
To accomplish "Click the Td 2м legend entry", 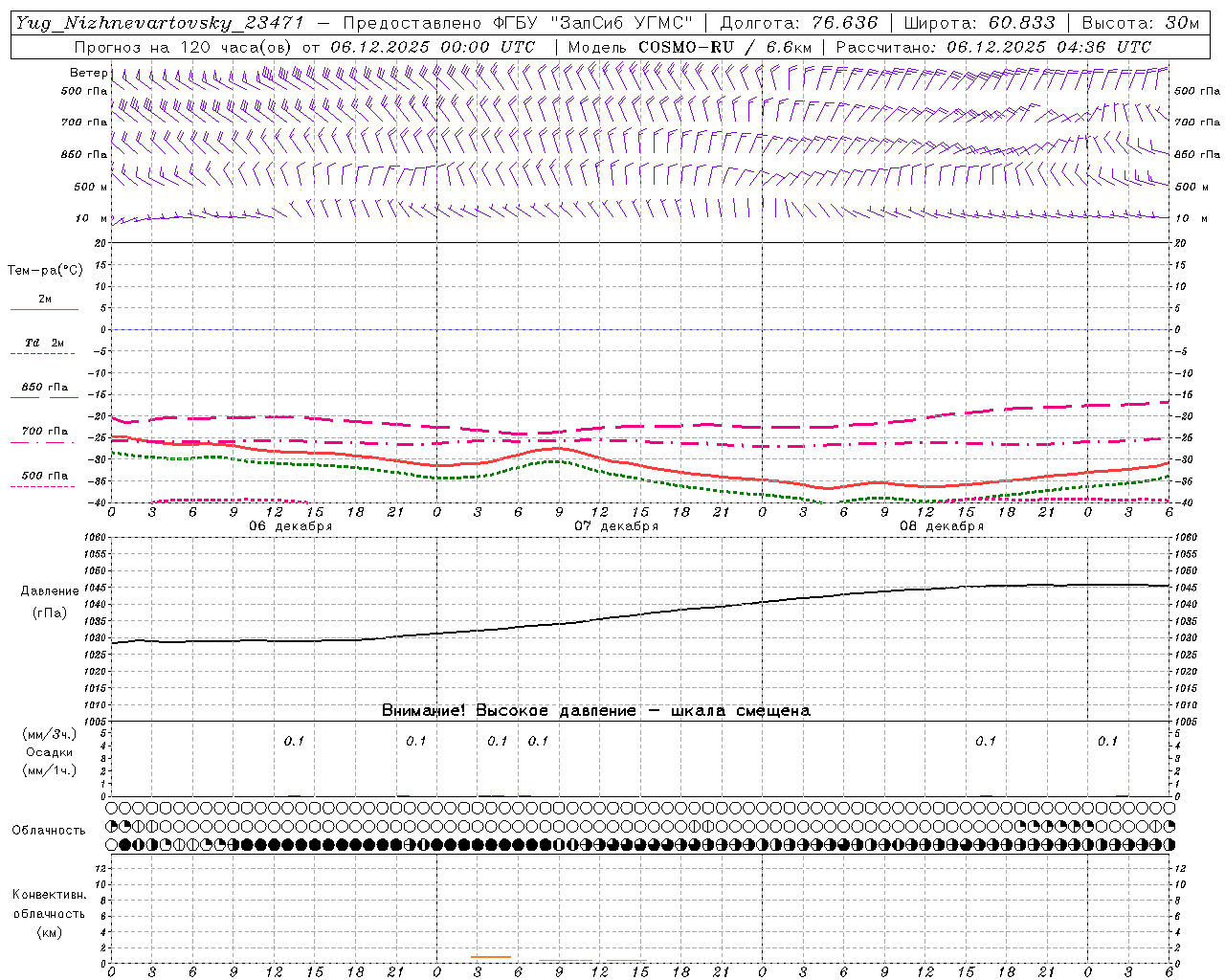I will point(45,343).
